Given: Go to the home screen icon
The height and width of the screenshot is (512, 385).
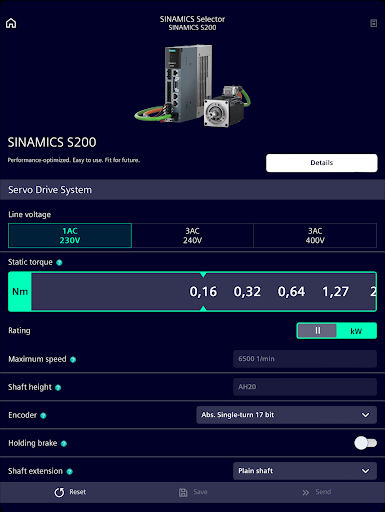Looking at the screenshot, I should pyautogui.click(x=11, y=23).
